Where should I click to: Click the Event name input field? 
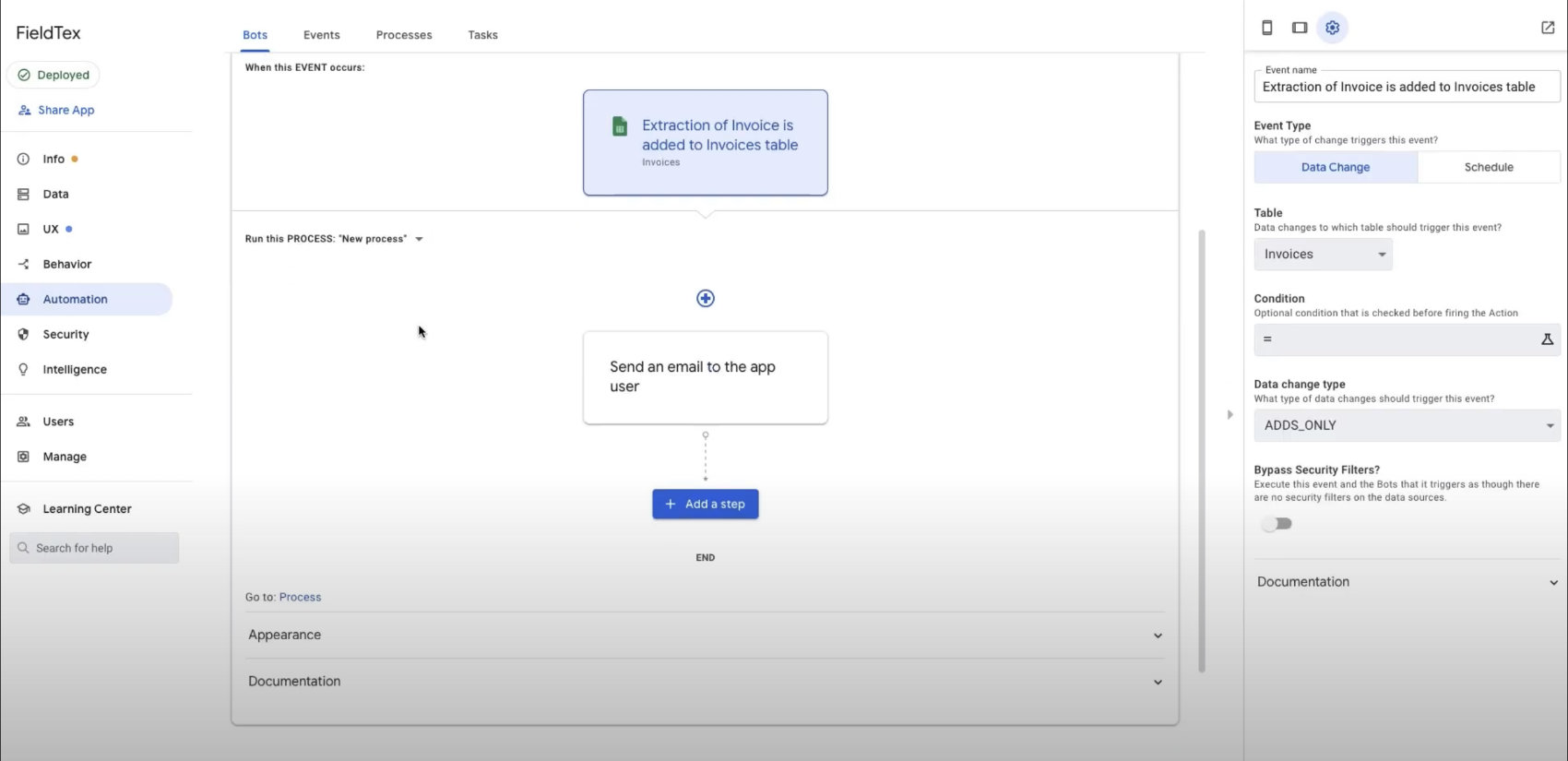click(x=1406, y=87)
